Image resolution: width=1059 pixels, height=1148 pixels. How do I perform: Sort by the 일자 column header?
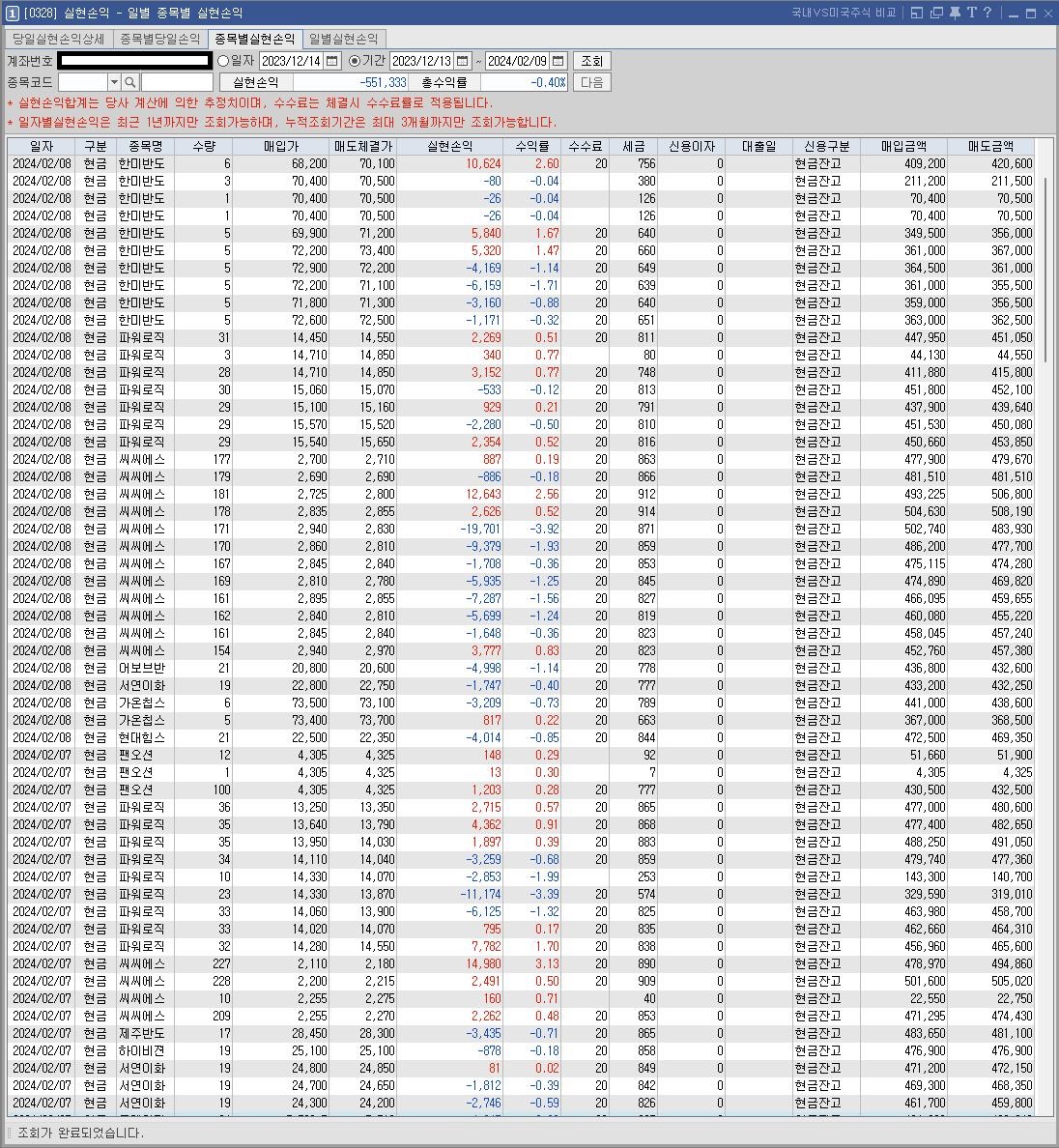click(x=41, y=147)
